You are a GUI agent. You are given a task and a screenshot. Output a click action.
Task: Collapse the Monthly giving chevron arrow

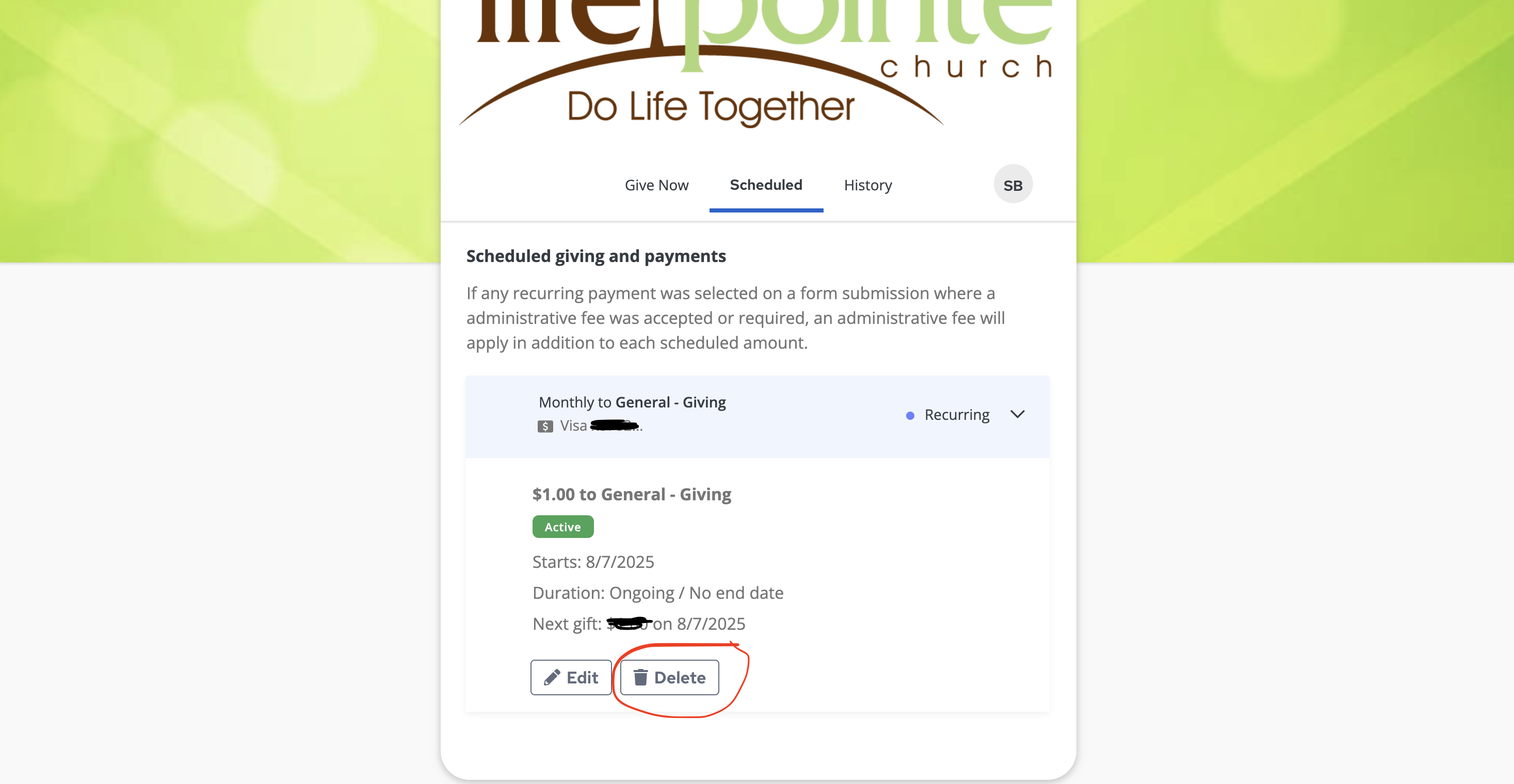click(1018, 414)
